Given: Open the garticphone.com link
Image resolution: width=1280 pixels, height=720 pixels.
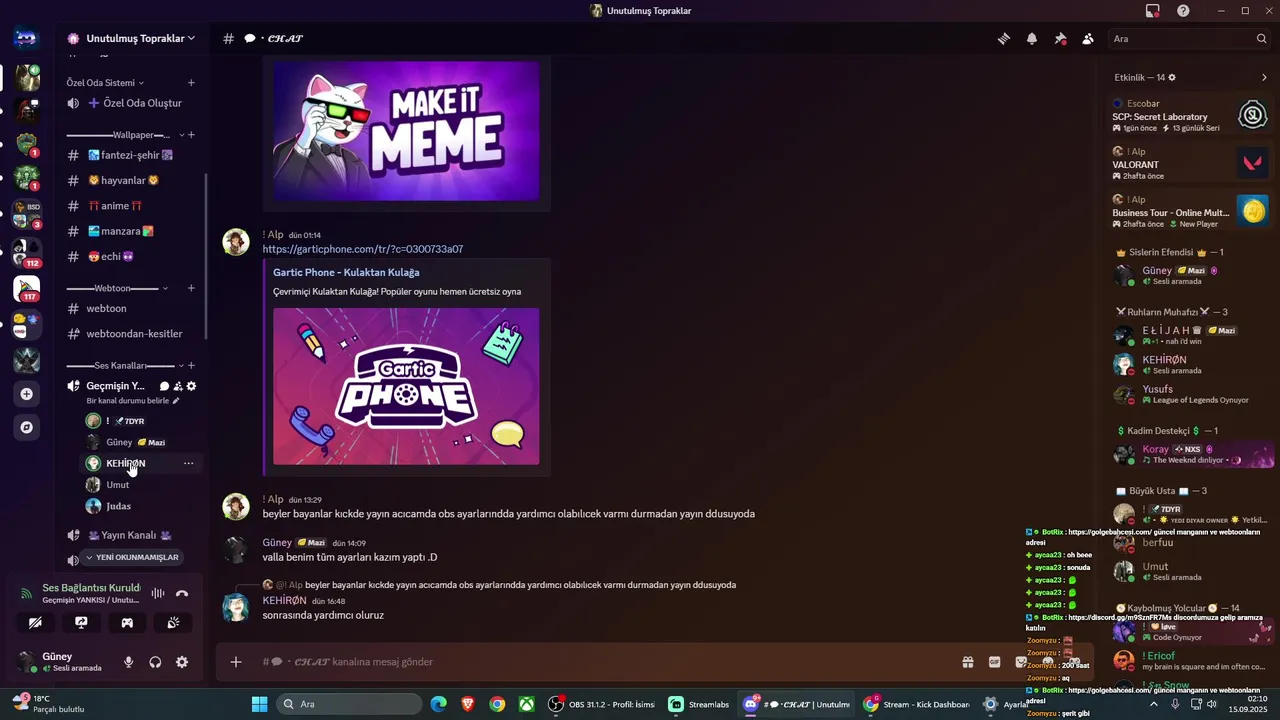Looking at the screenshot, I should (x=363, y=249).
